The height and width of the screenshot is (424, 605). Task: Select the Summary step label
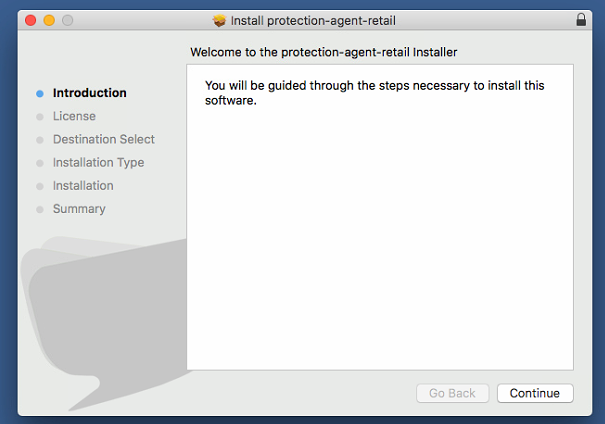[x=79, y=209]
